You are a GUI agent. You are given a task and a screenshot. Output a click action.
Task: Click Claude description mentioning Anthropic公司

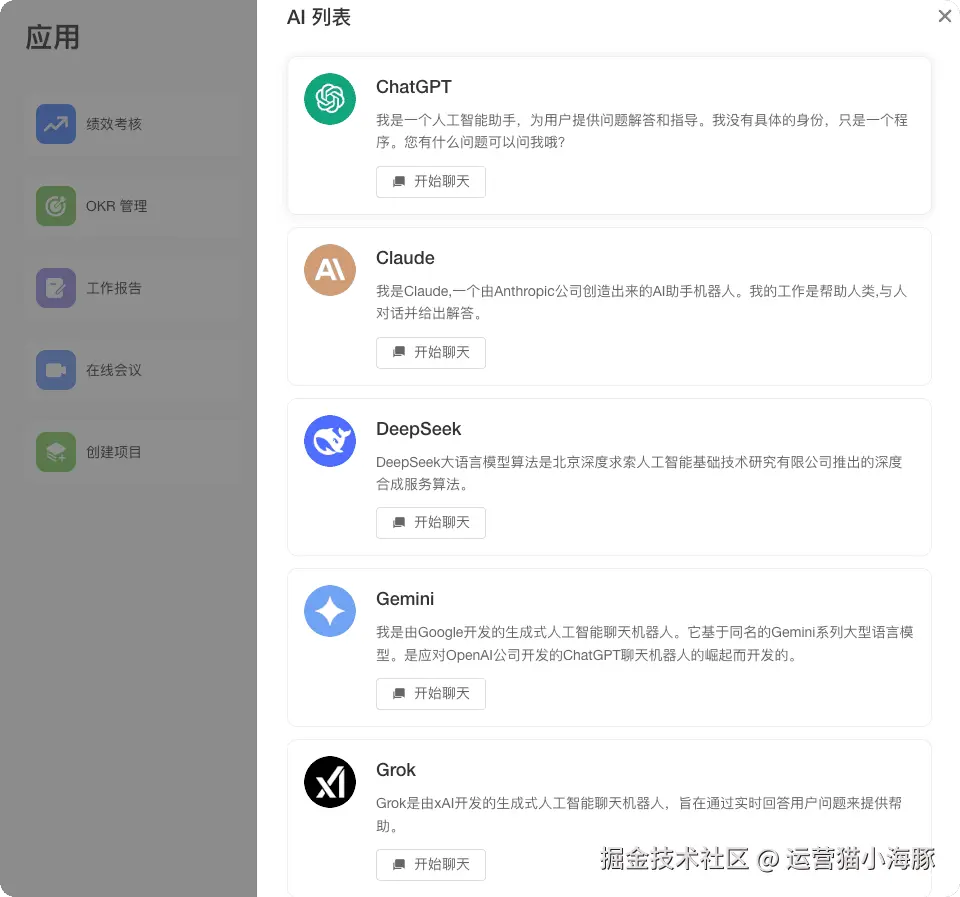click(642, 302)
